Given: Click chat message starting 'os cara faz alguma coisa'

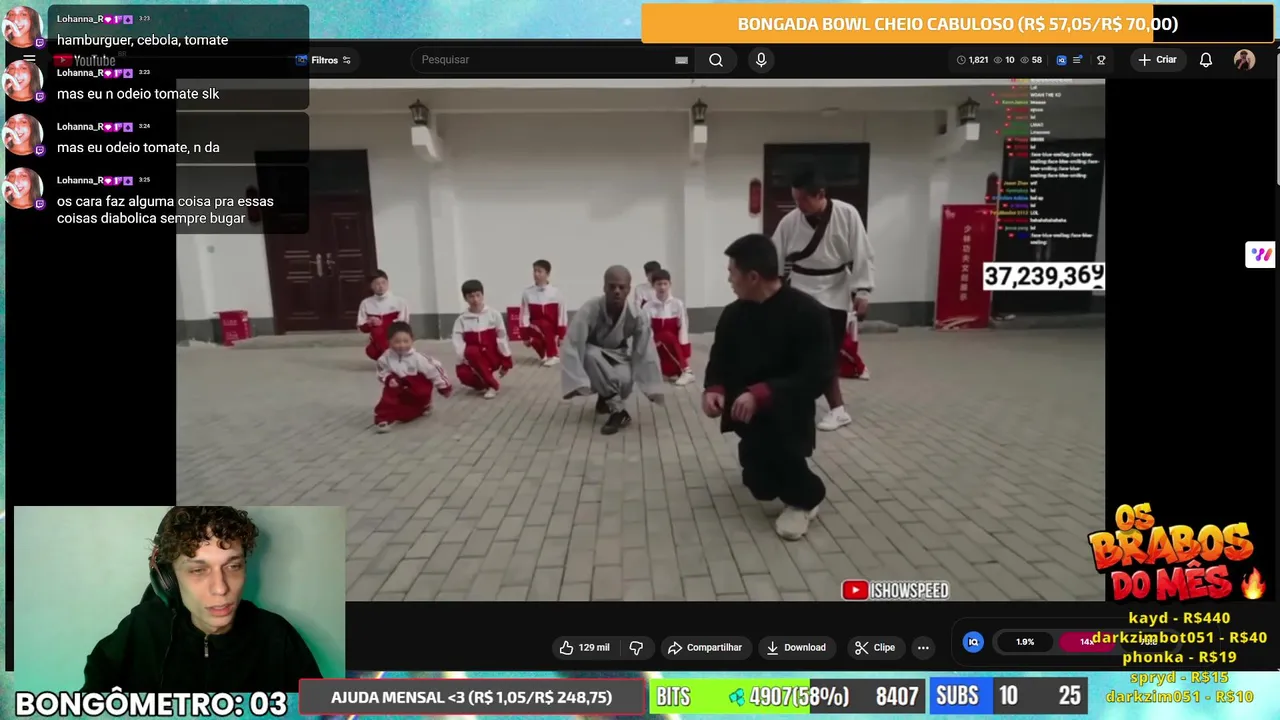Looking at the screenshot, I should [x=165, y=209].
